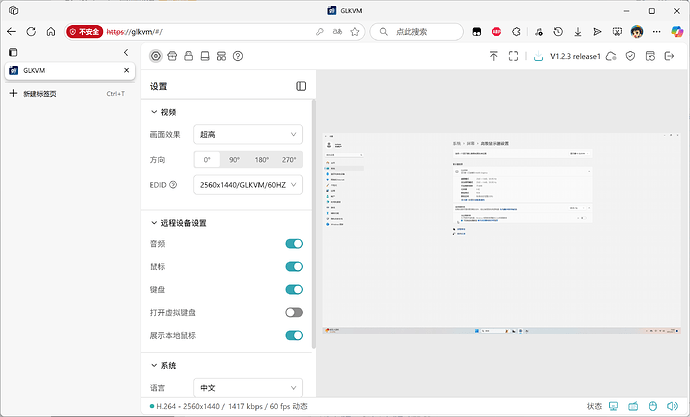Click the shield security icon in toolbar
The image size is (690, 417).
(630, 56)
